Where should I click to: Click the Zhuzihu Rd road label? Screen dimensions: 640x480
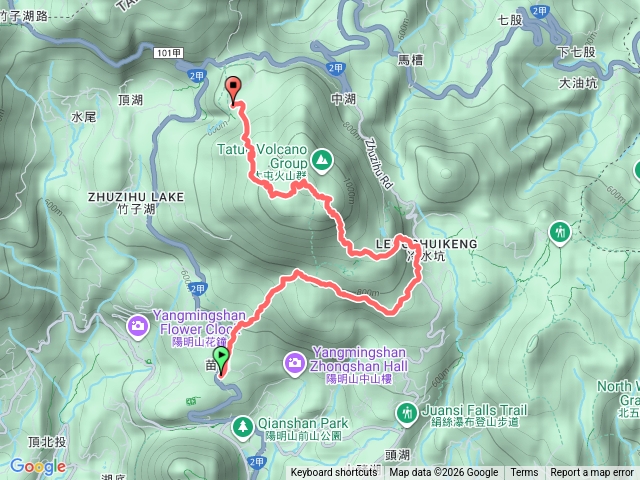(378, 164)
